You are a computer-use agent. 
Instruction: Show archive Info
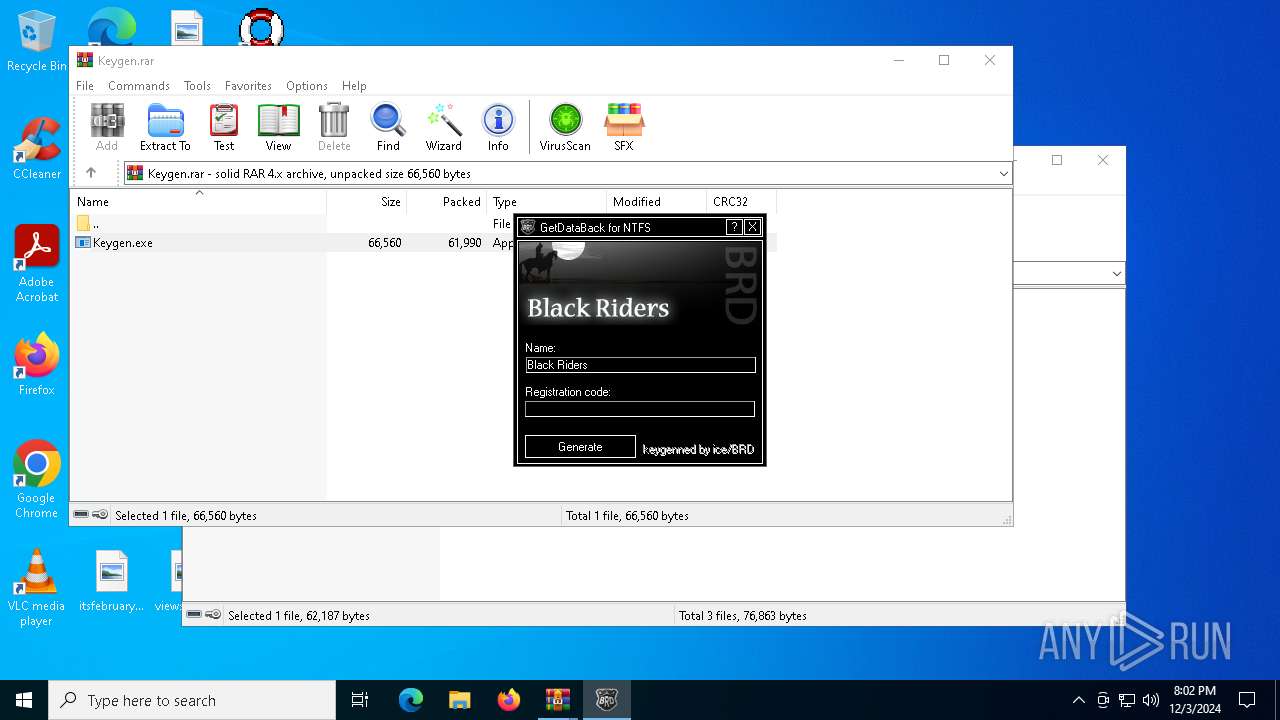[498, 126]
